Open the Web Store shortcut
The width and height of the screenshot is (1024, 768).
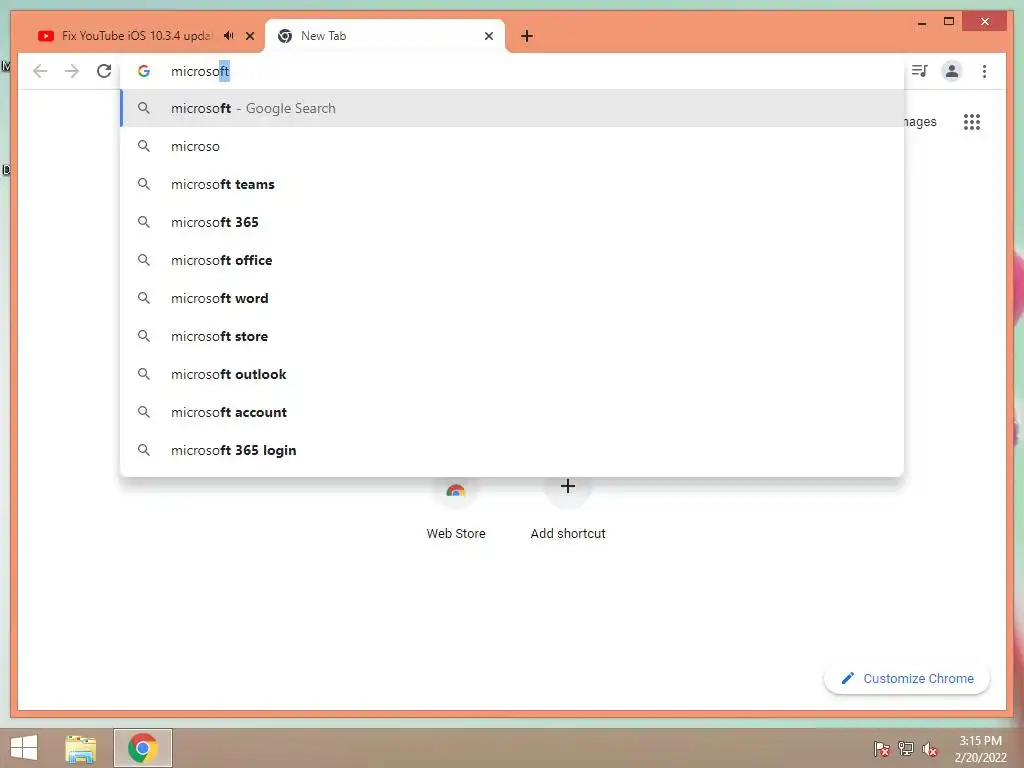pyautogui.click(x=456, y=509)
